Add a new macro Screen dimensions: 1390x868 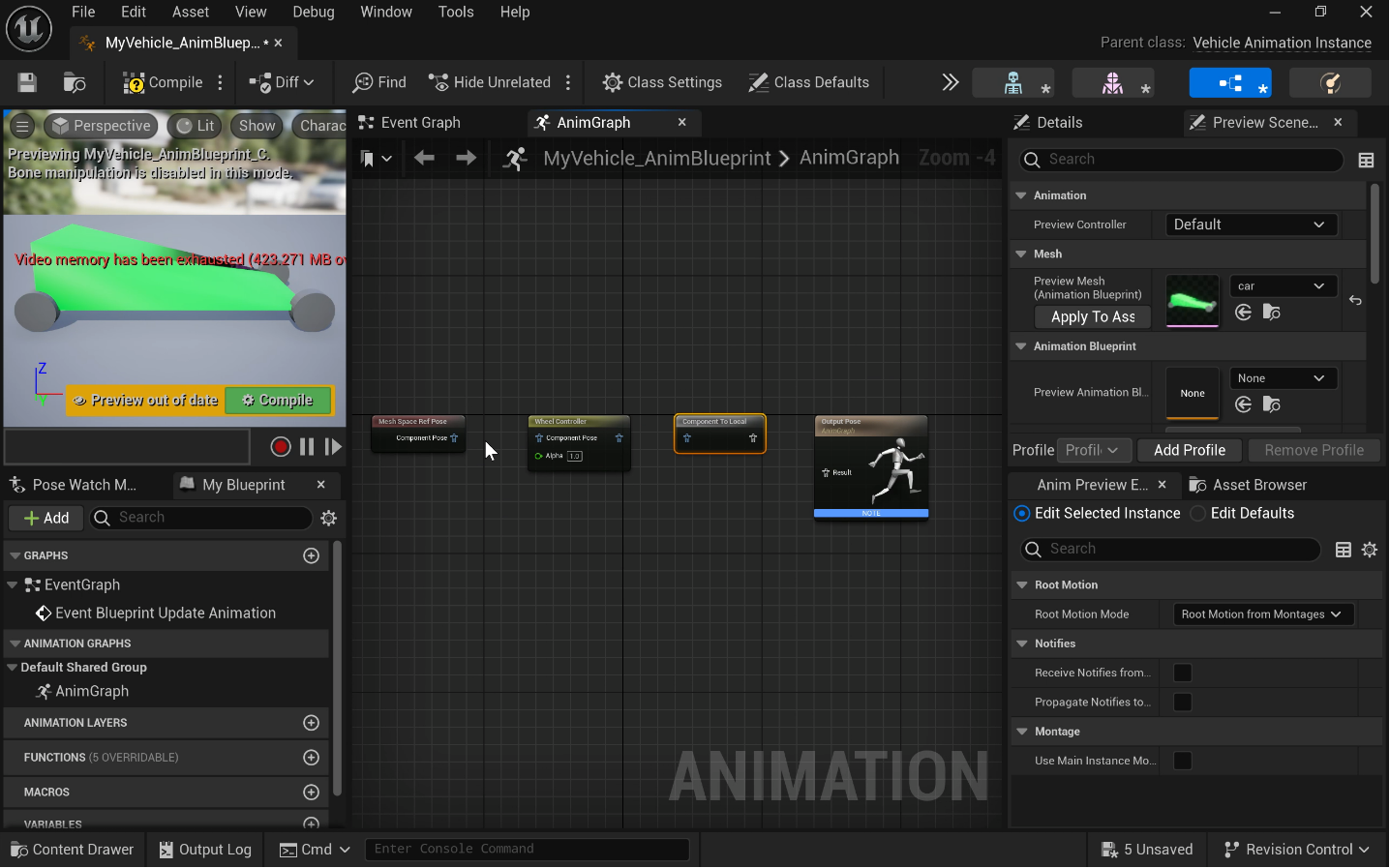(312, 793)
